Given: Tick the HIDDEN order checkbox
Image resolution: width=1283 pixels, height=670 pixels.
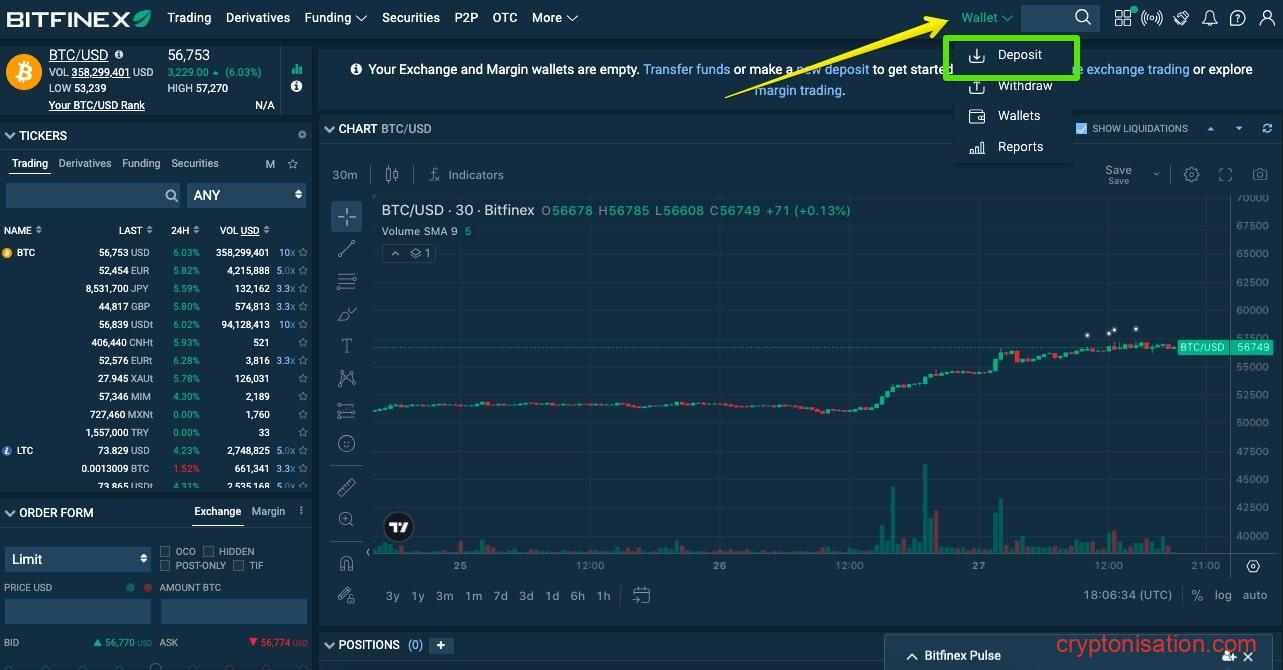Looking at the screenshot, I should [x=209, y=552].
